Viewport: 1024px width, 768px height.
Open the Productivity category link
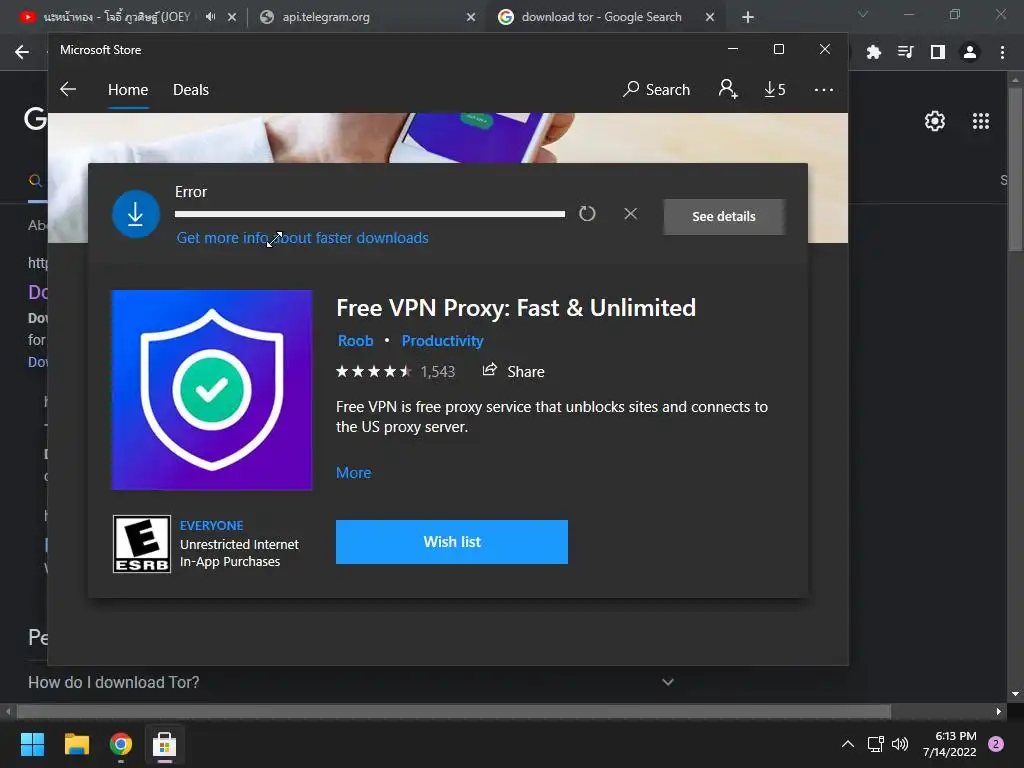click(442, 341)
